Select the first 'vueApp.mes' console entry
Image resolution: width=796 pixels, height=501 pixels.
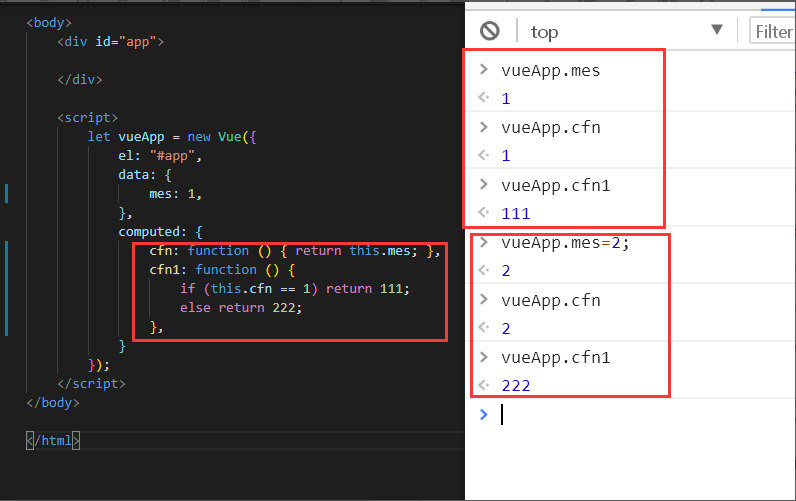tap(550, 70)
